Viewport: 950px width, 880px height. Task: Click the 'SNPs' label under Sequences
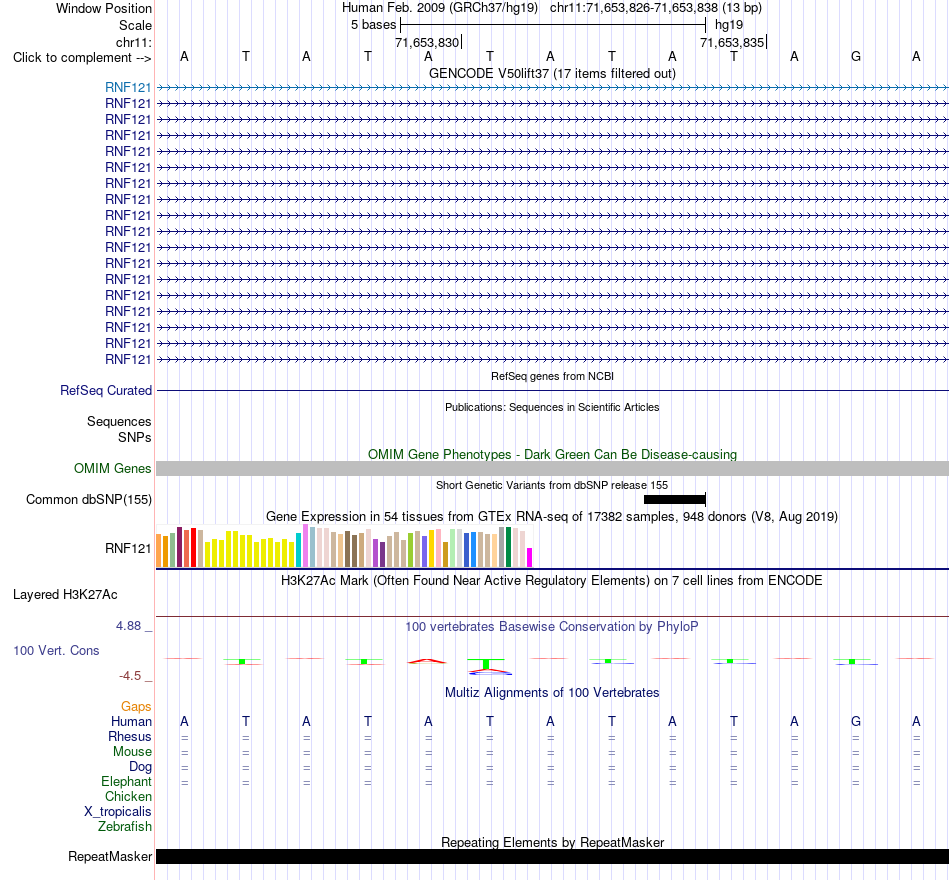coord(135,437)
